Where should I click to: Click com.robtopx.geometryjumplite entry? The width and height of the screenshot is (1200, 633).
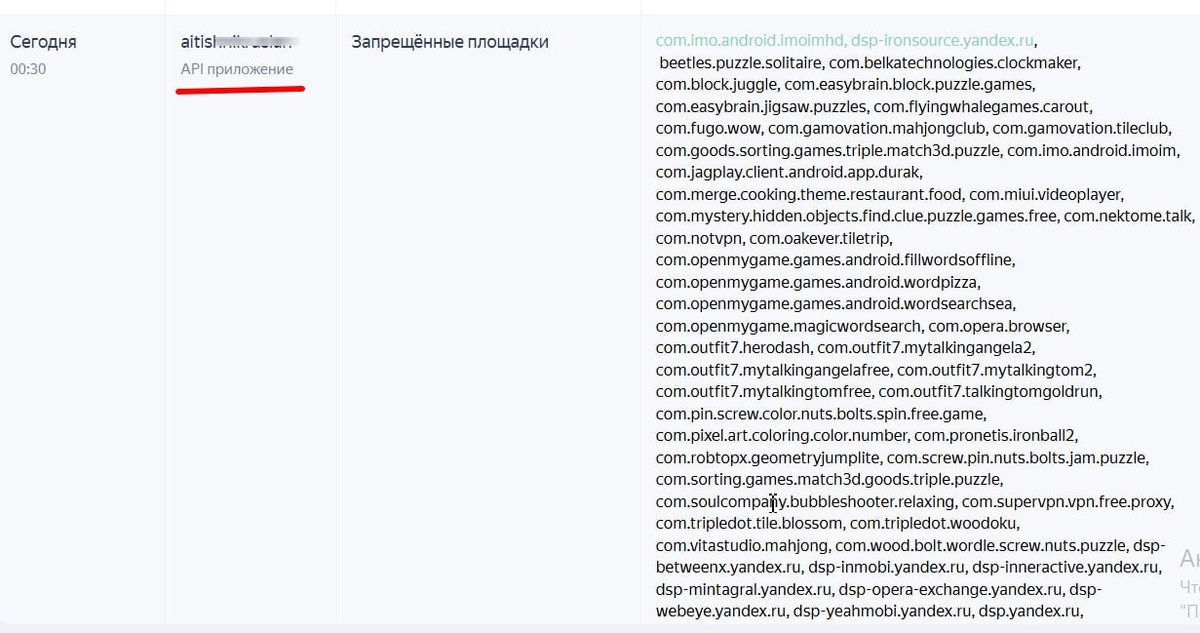point(767,458)
